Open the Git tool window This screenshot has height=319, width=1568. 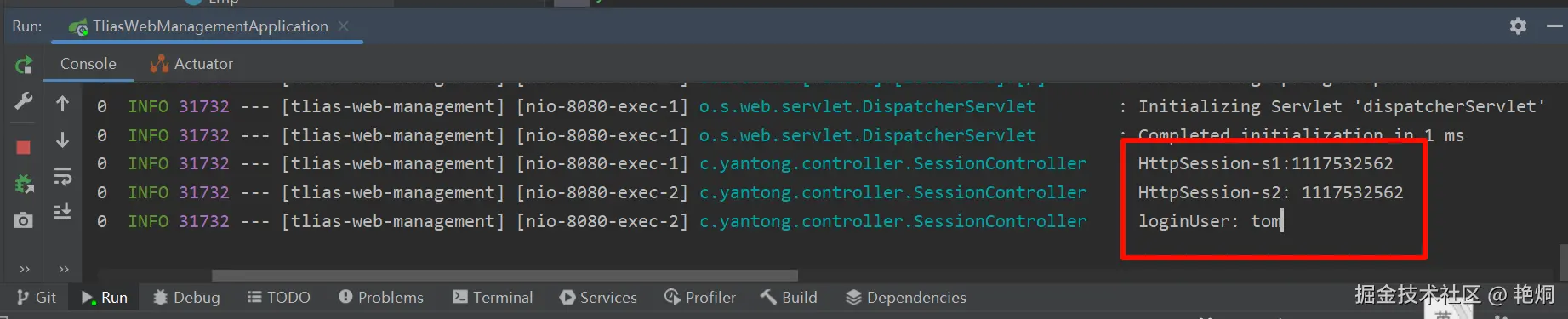(37, 297)
